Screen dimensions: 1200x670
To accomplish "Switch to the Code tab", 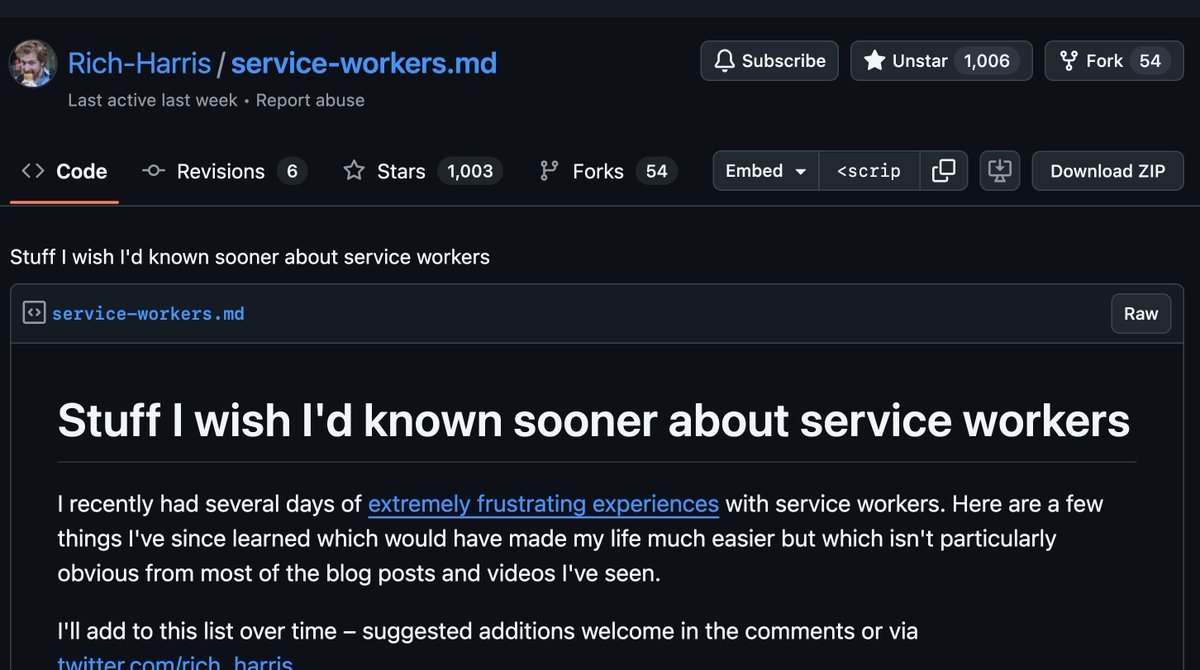I will 64,171.
